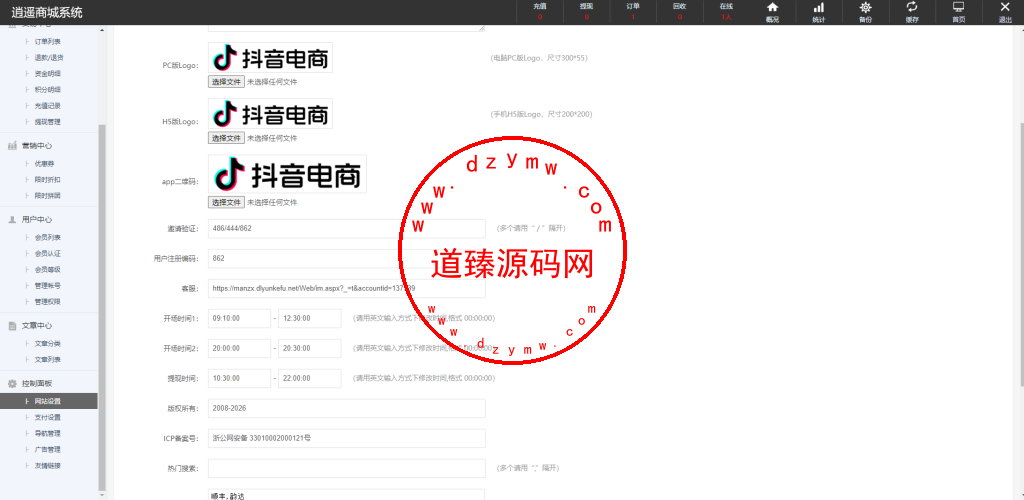
Task: Open 资金明细 in the sidebar
Action: [x=48, y=74]
